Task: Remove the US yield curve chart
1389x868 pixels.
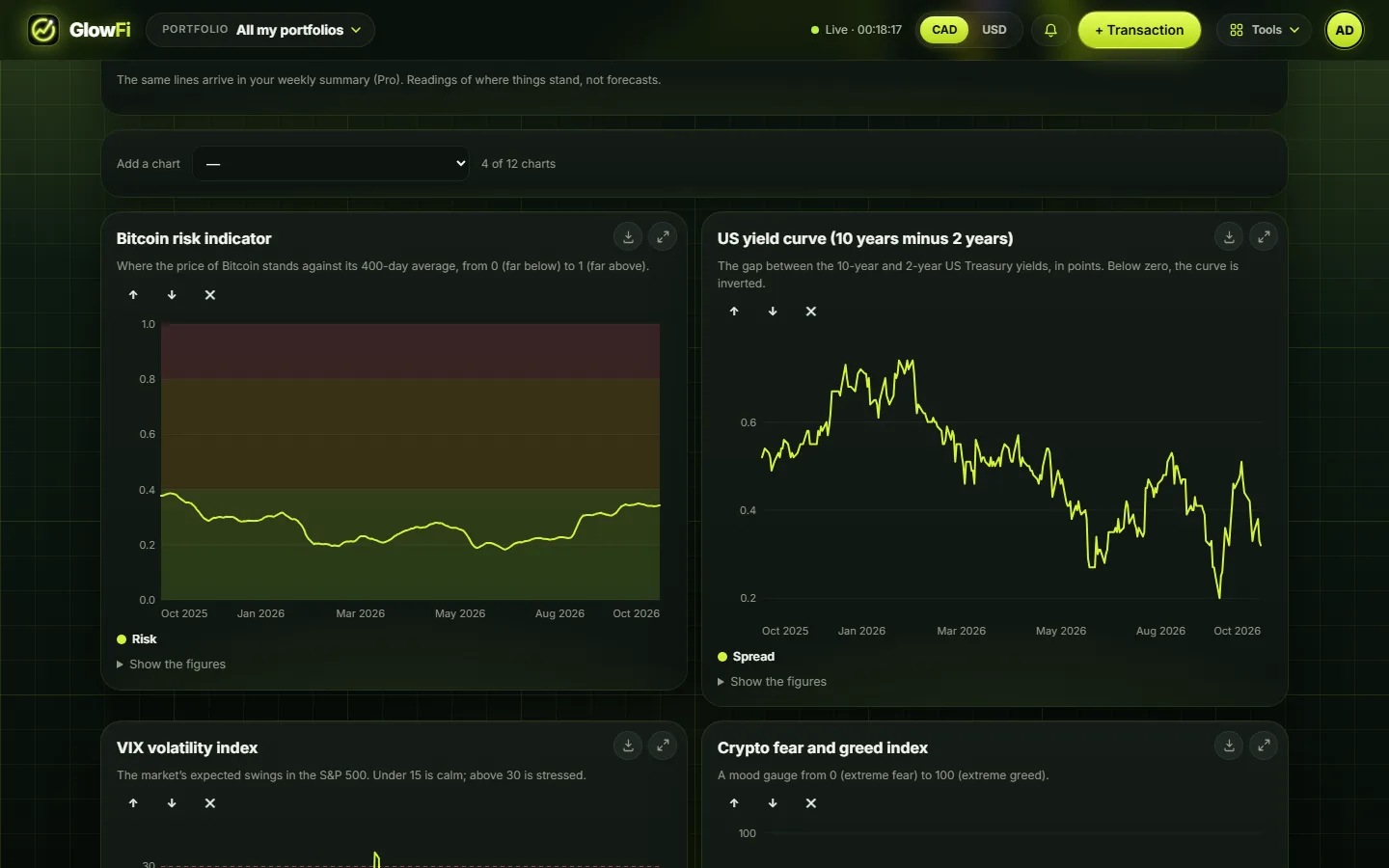Action: tap(811, 312)
